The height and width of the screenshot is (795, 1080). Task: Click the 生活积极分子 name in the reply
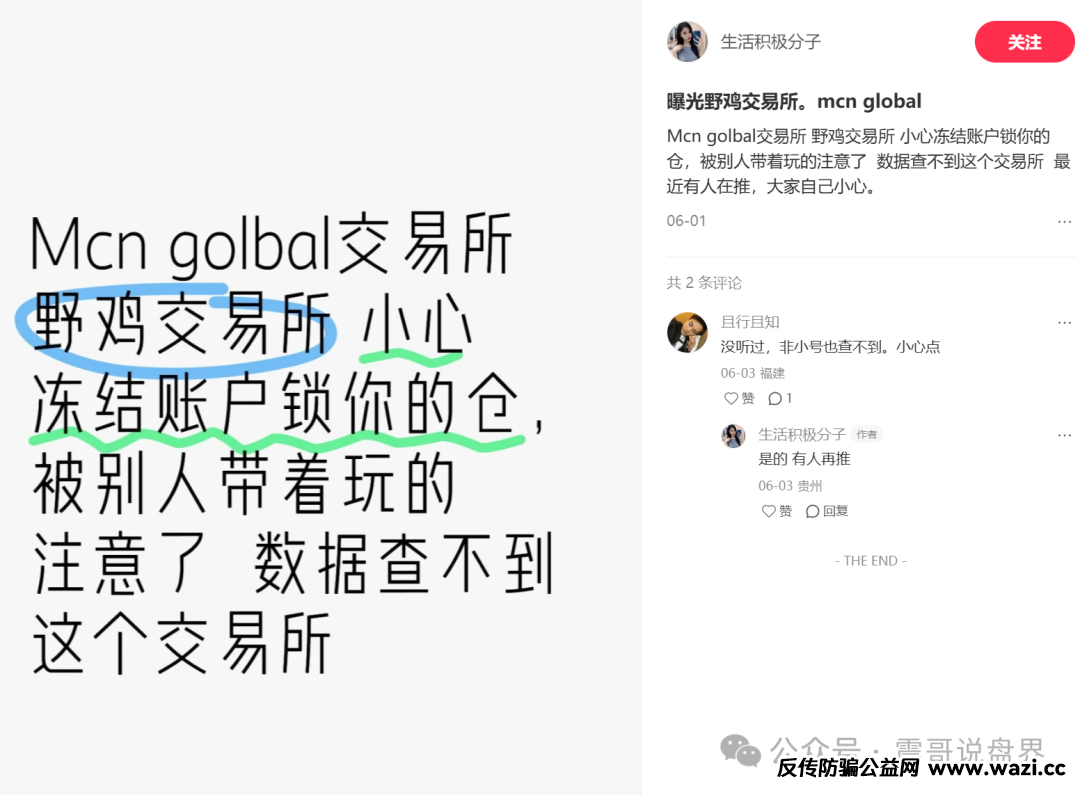[801, 435]
